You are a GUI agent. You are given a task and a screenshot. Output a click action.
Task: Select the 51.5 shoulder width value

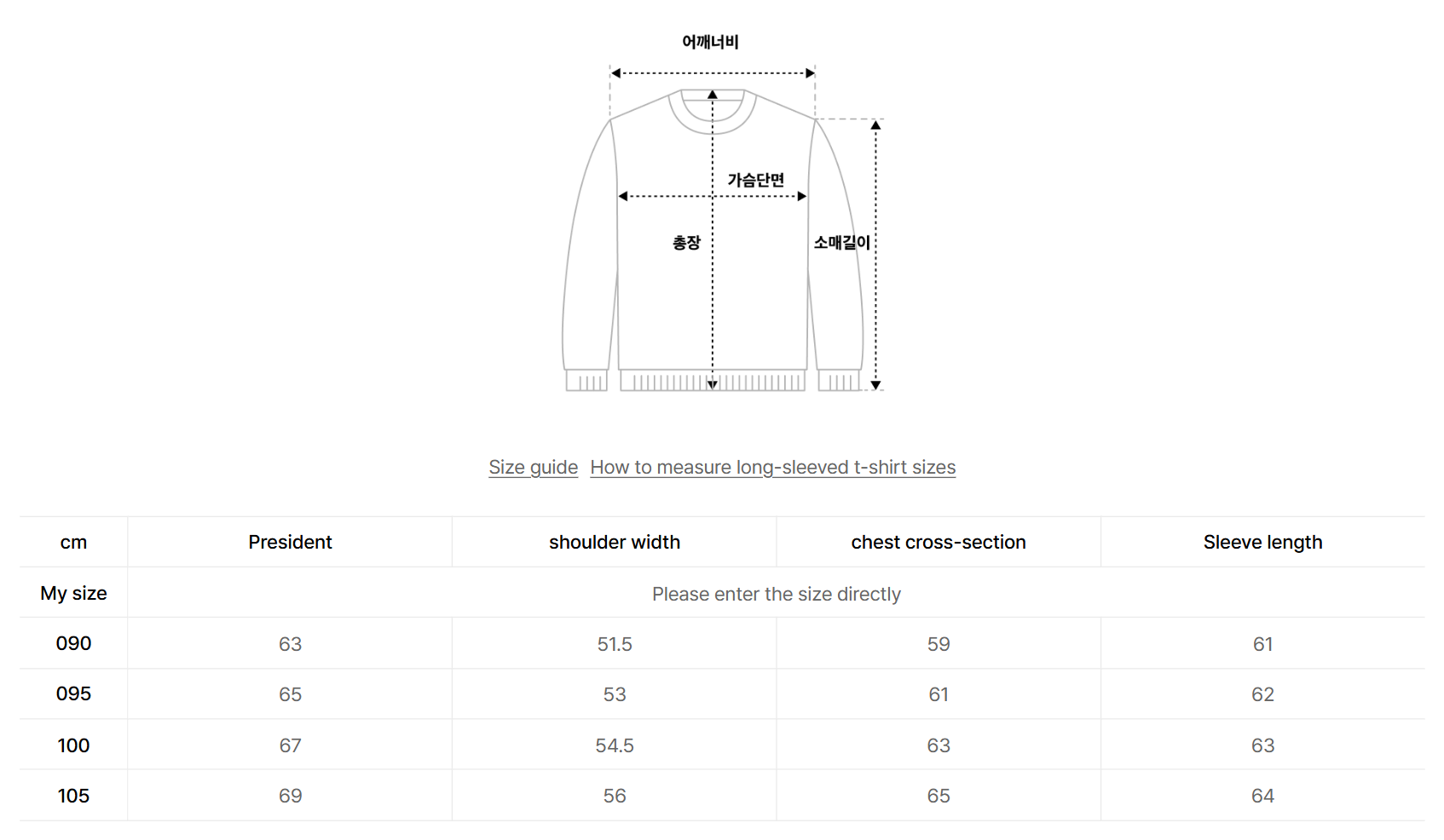[614, 644]
